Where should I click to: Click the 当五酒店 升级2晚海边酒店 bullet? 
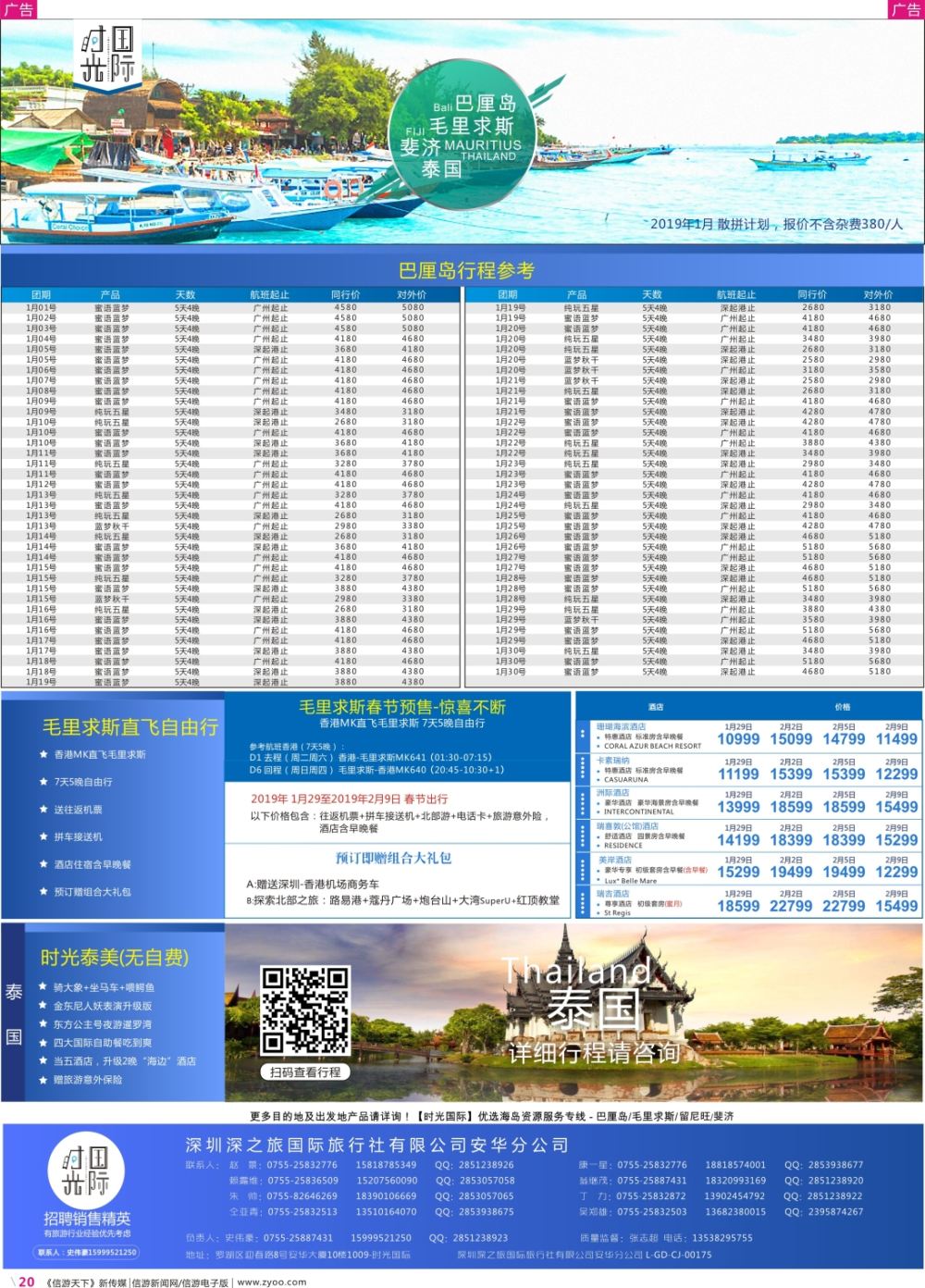[x=125, y=1061]
